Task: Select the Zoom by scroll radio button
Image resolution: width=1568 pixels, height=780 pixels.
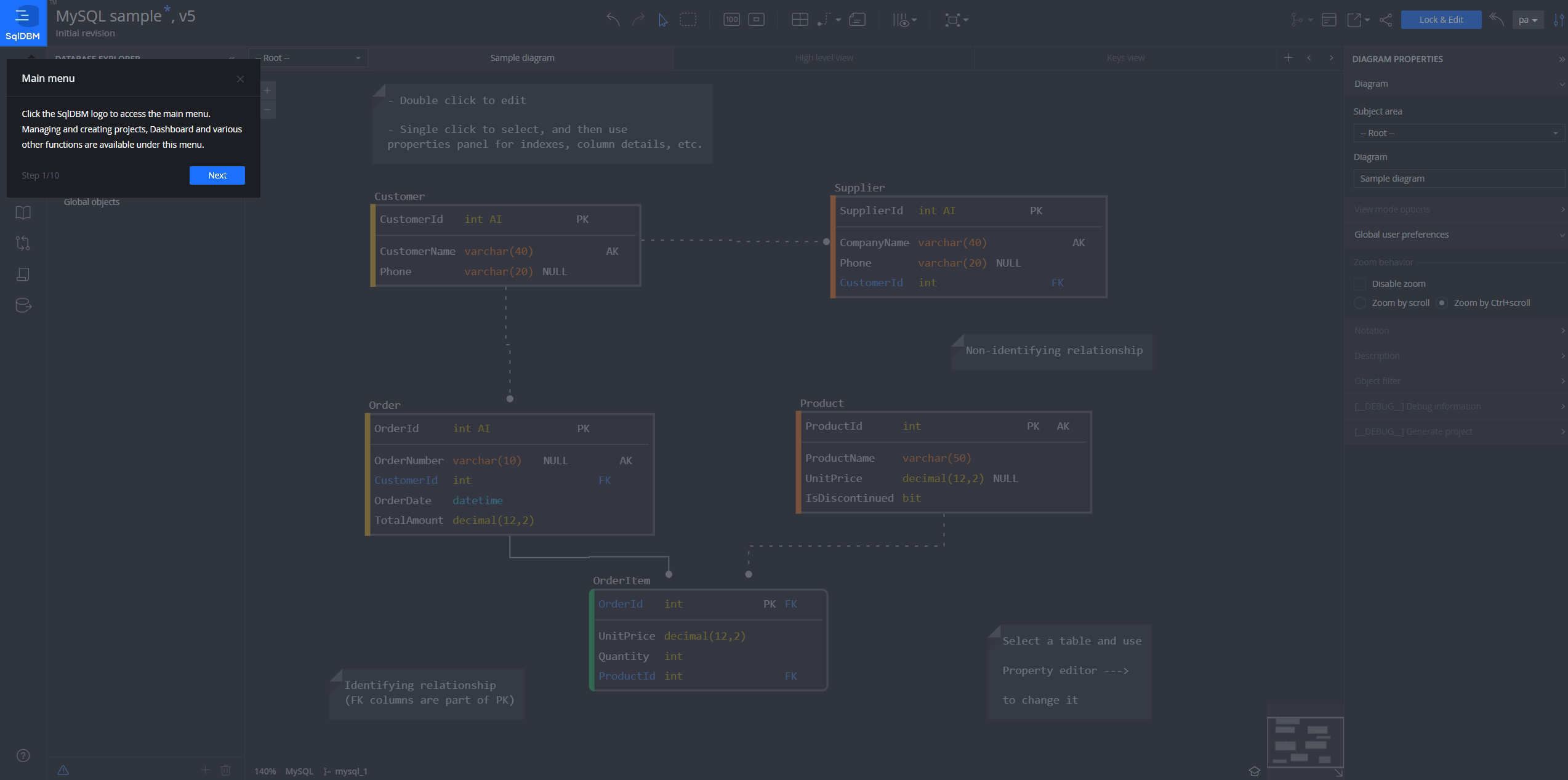Action: pyautogui.click(x=1361, y=303)
